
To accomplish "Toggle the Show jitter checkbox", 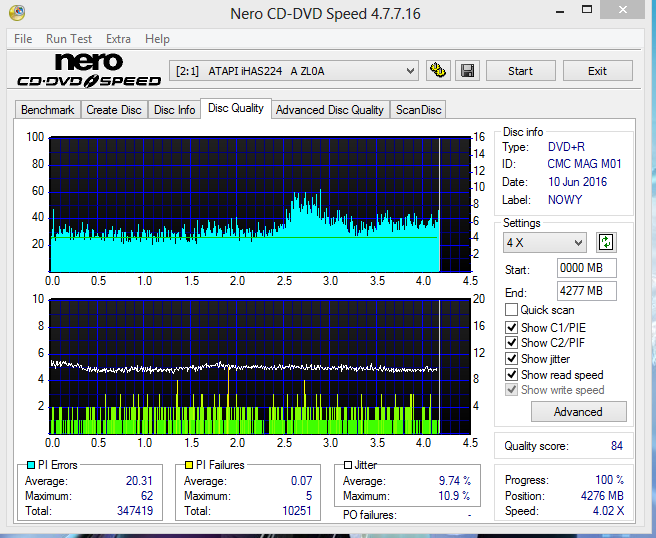I will coord(511,359).
